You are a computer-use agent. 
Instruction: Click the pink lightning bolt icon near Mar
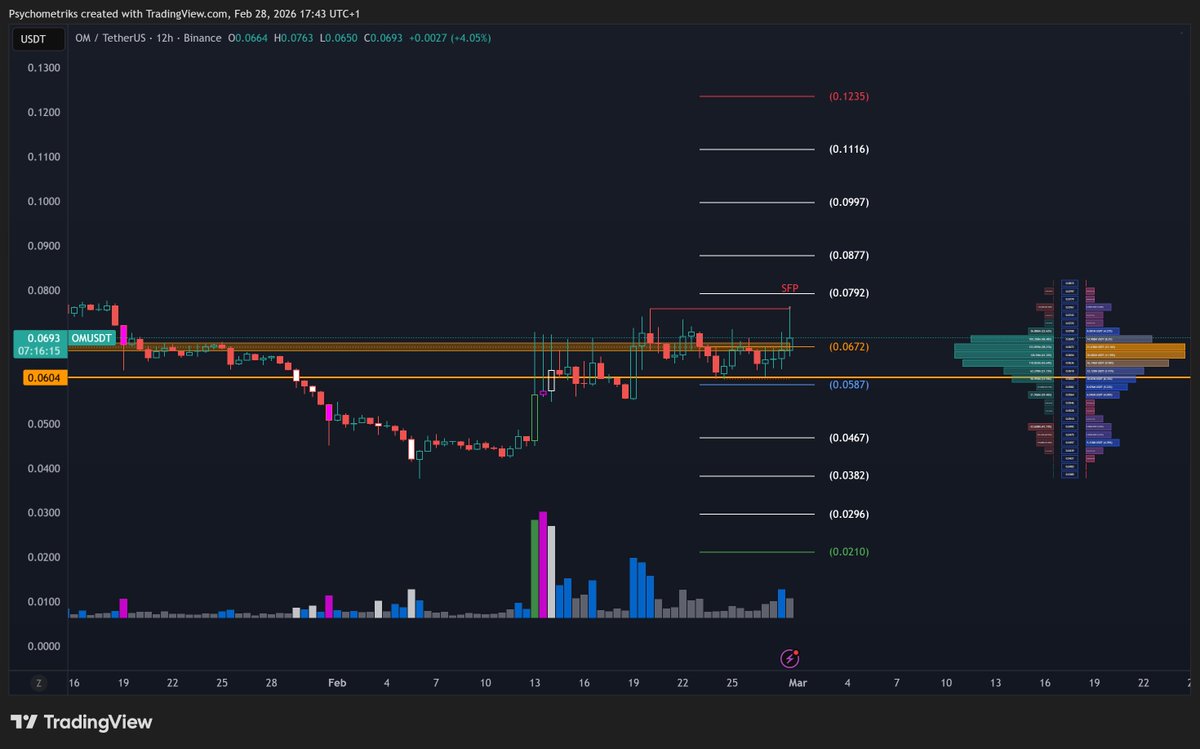tap(791, 658)
